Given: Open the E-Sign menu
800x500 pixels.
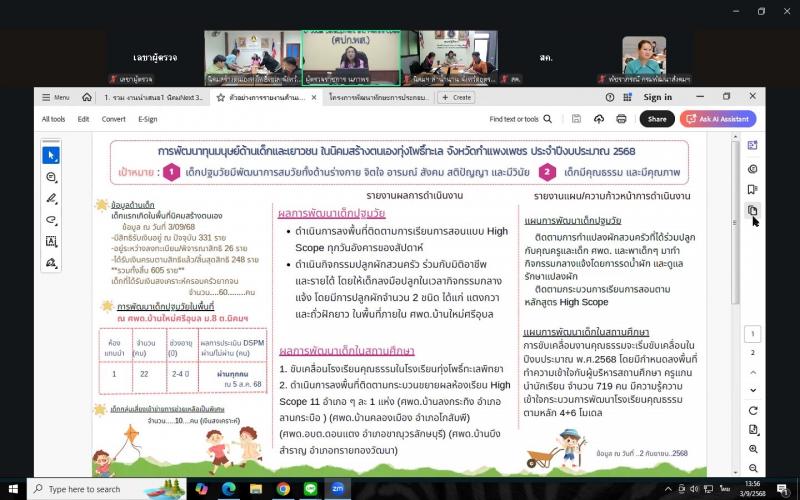Looking at the screenshot, I should pos(147,119).
